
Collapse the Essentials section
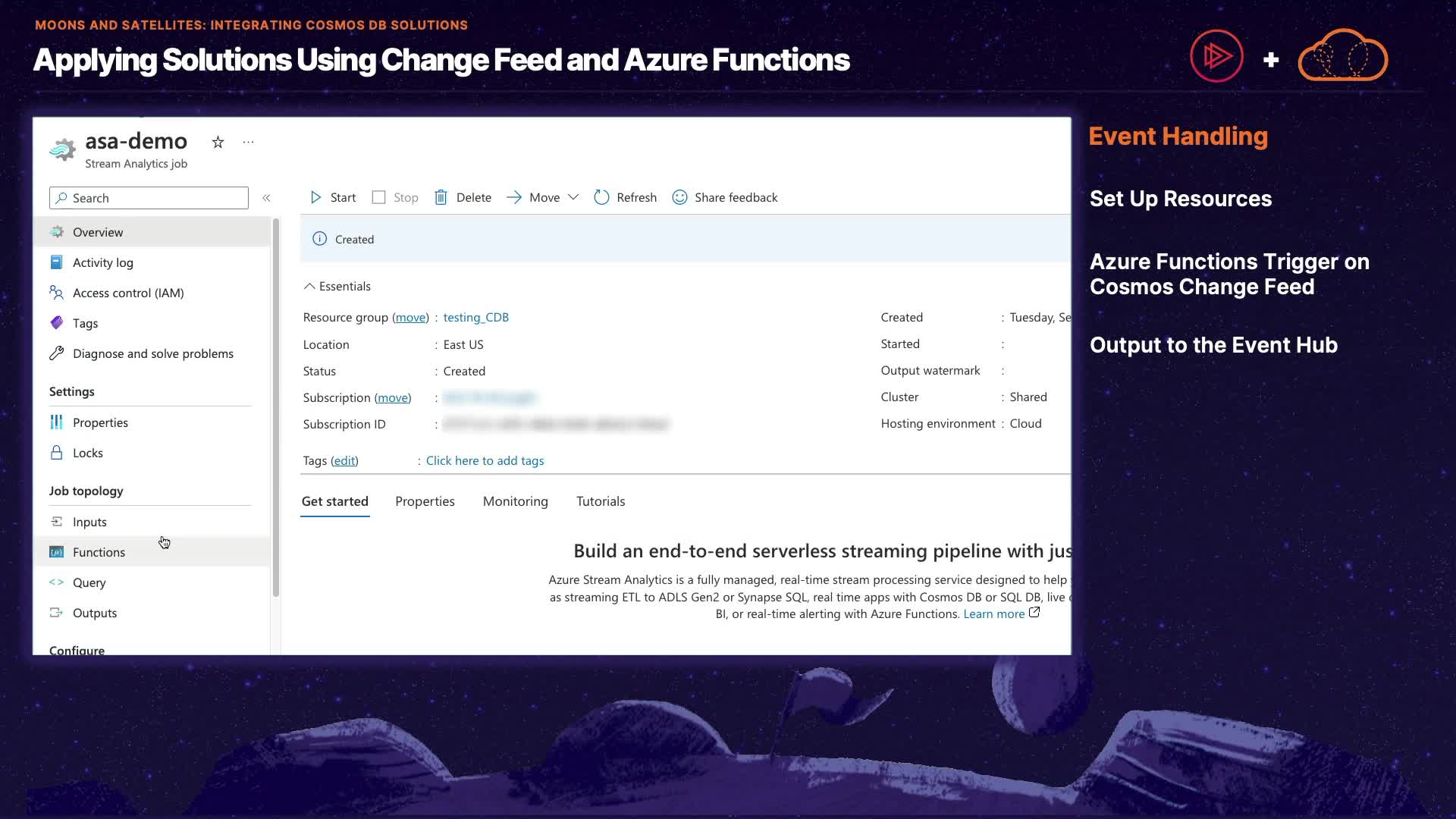pyautogui.click(x=309, y=287)
